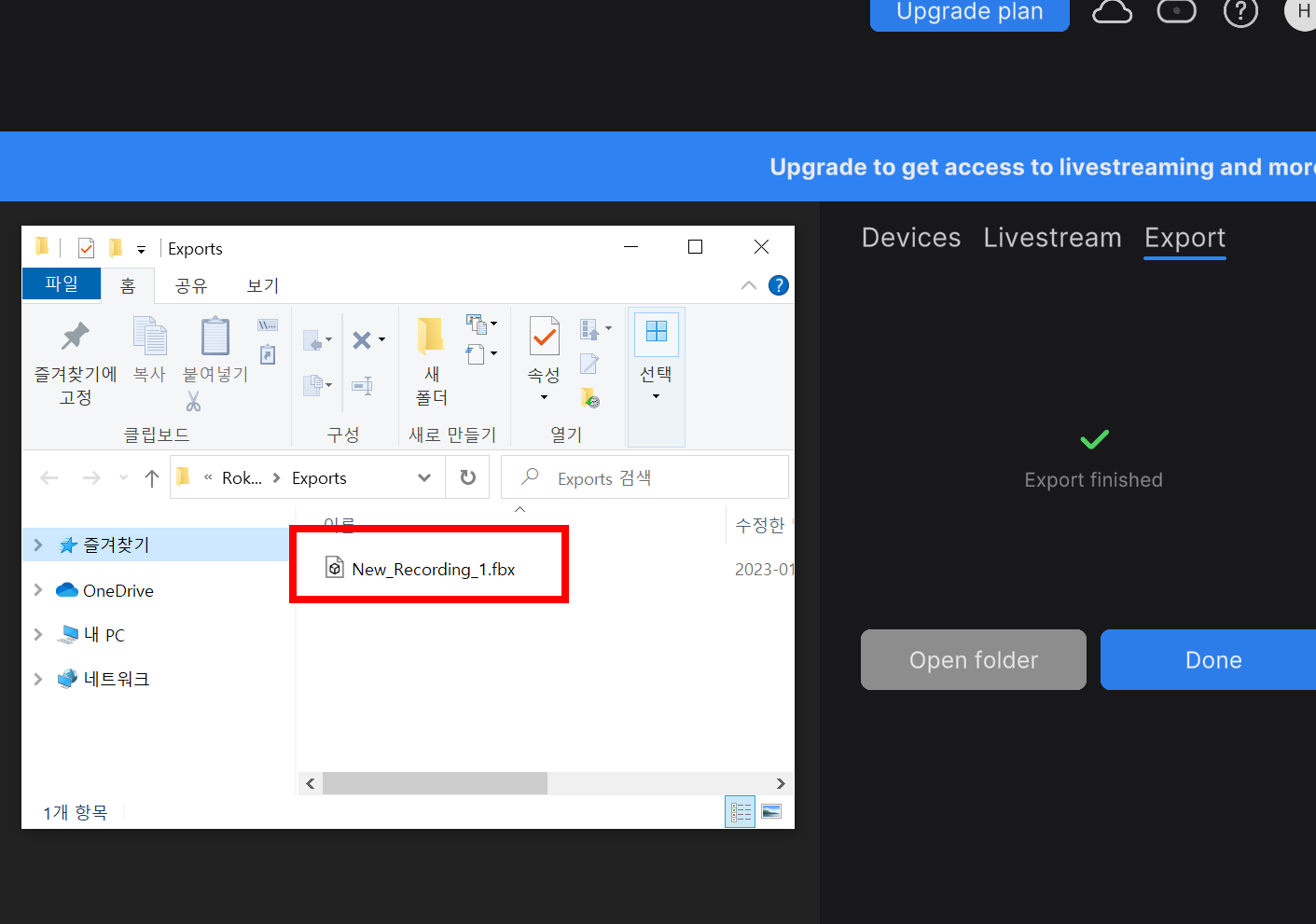Click the Refresh icon beside address bar
Viewport: 1316px width, 924px height.
468,477
